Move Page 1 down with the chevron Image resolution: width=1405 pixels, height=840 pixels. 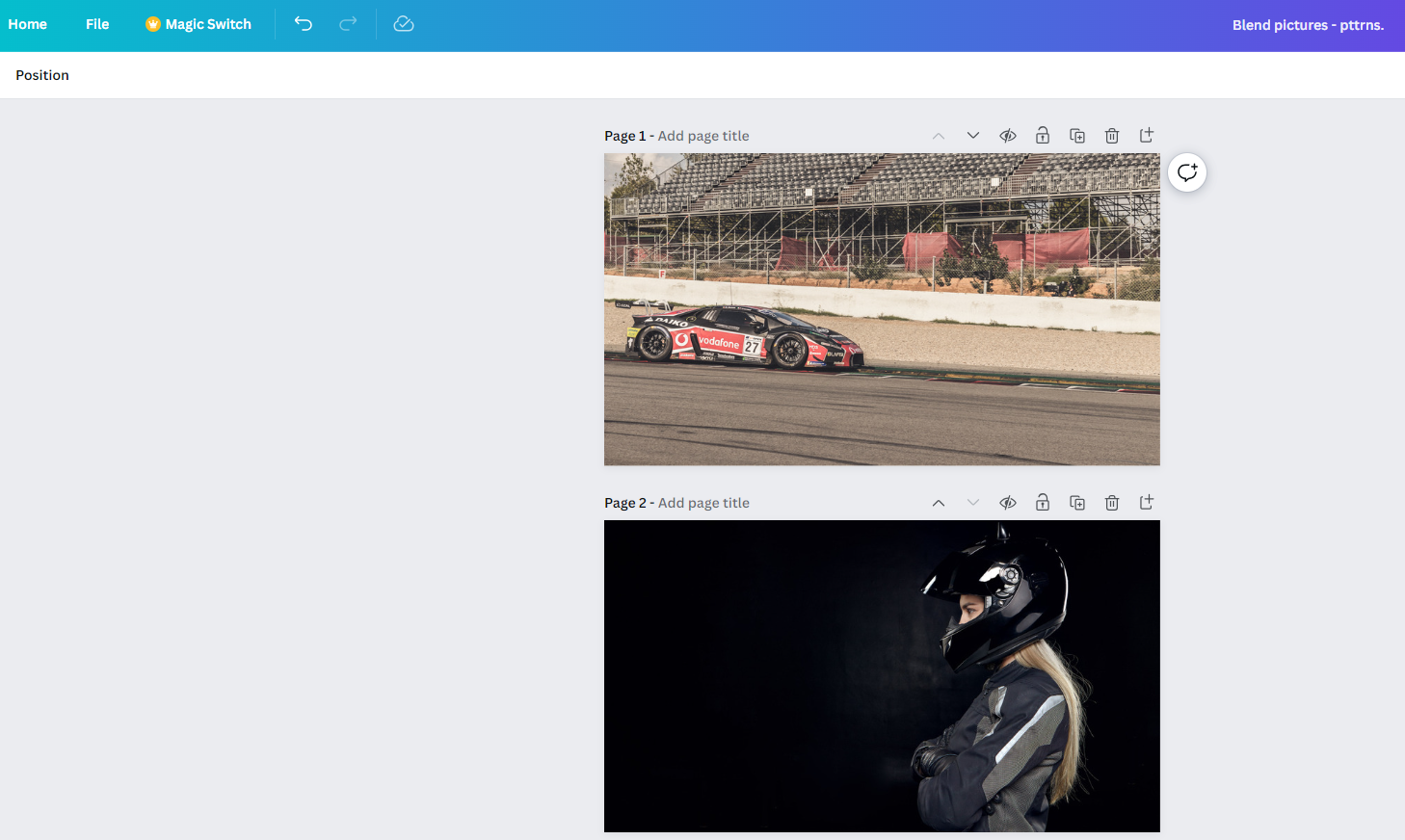(x=973, y=136)
